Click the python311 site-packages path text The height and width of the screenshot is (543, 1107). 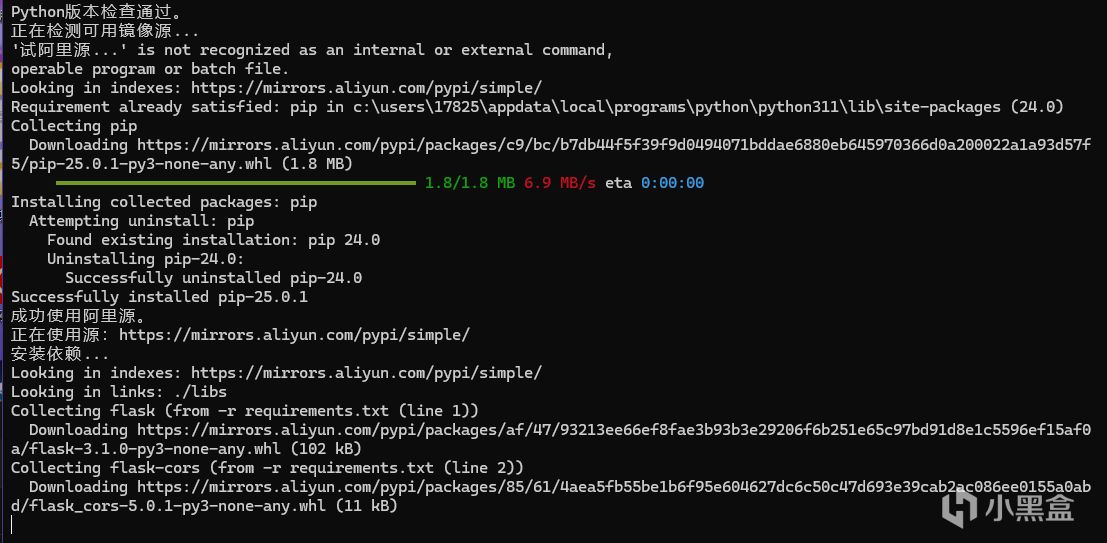point(677,107)
